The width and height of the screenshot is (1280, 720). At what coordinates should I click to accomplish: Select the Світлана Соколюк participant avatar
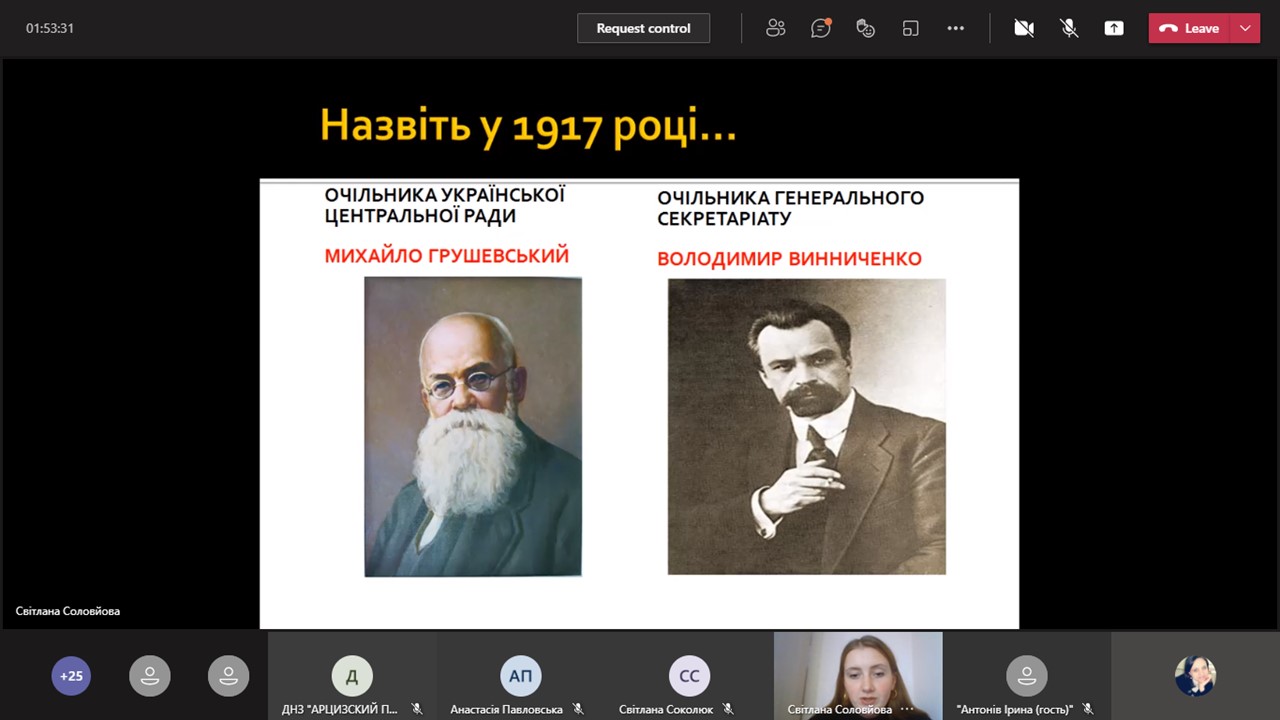(689, 676)
